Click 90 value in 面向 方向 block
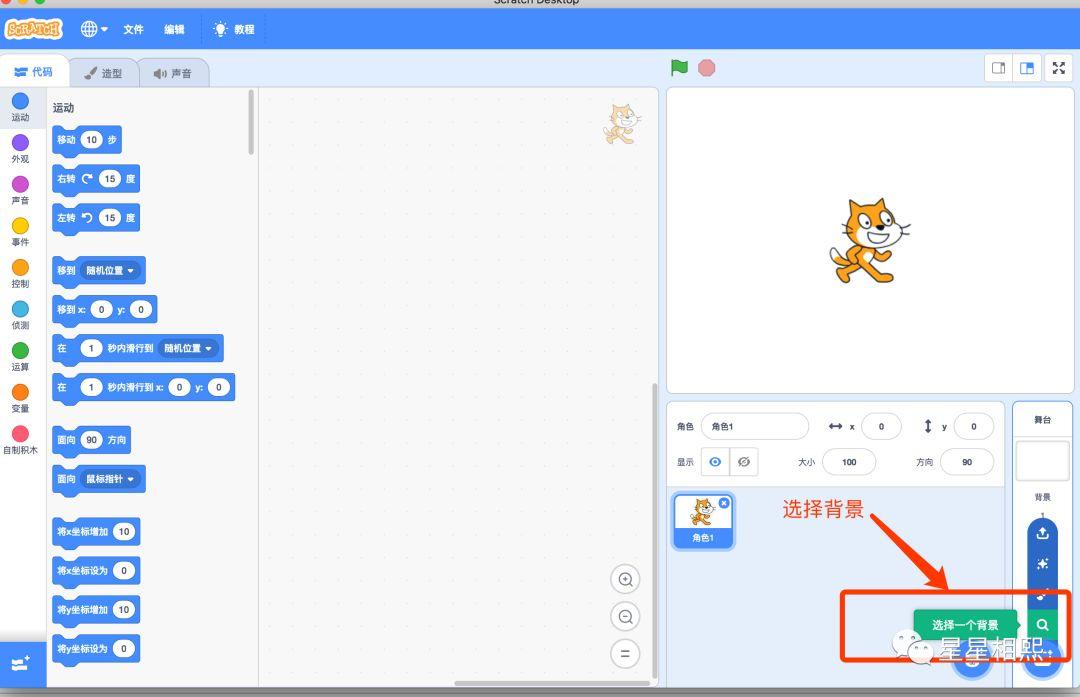Screen dimensions: 1080x697 coord(92,440)
